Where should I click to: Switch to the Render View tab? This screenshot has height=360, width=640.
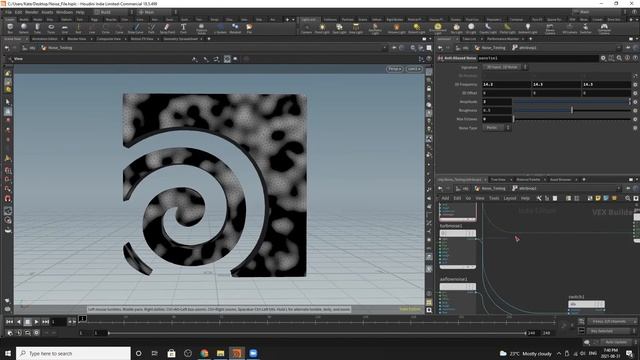[77, 39]
